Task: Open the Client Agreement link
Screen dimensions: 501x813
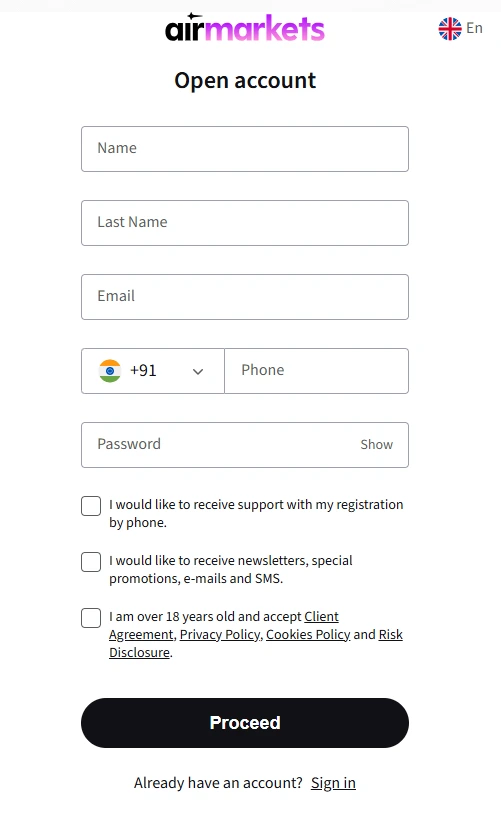Action: click(x=224, y=625)
